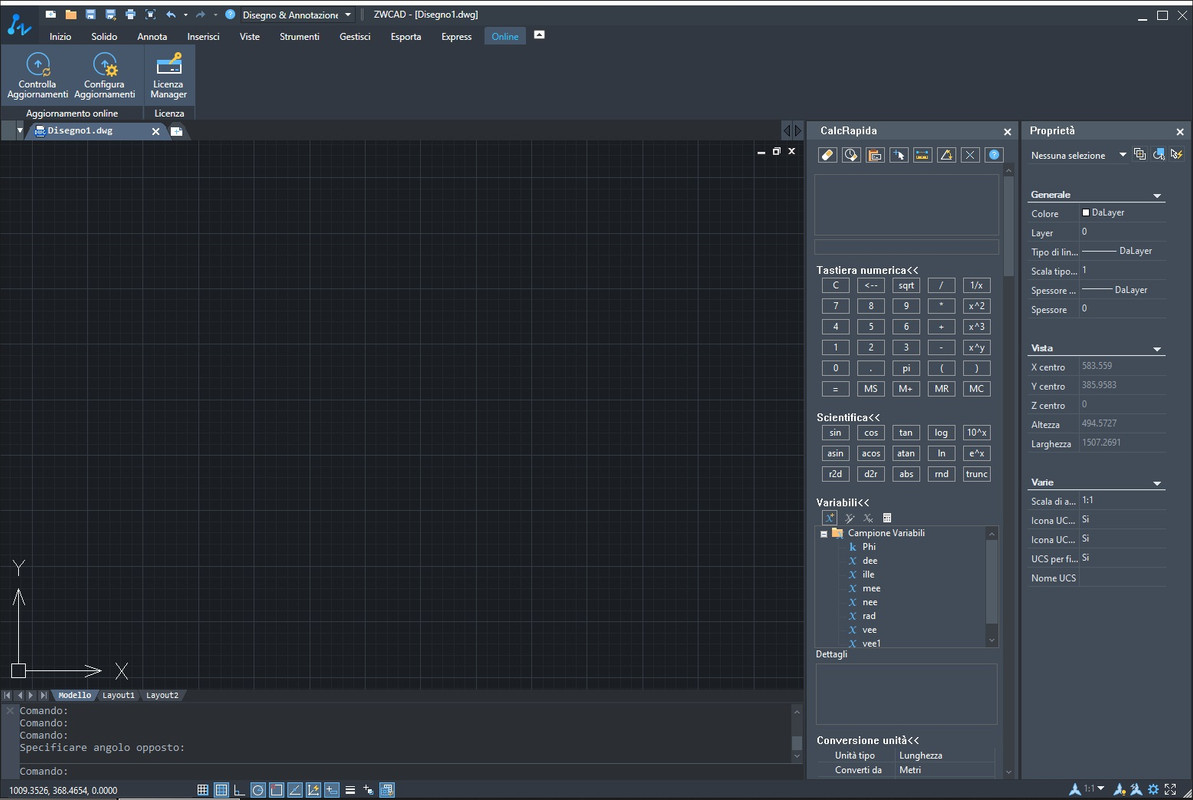
Task: Click the Controlla Aggiornamenti ribbon icon
Action: (x=37, y=75)
